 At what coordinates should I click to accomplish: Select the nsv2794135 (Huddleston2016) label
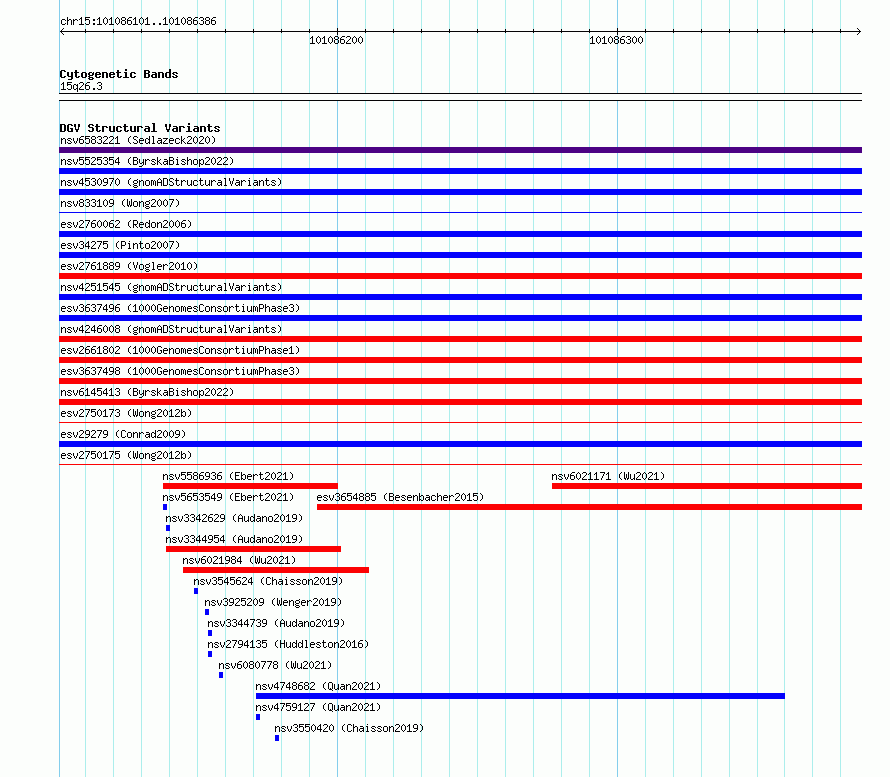[x=288, y=644]
